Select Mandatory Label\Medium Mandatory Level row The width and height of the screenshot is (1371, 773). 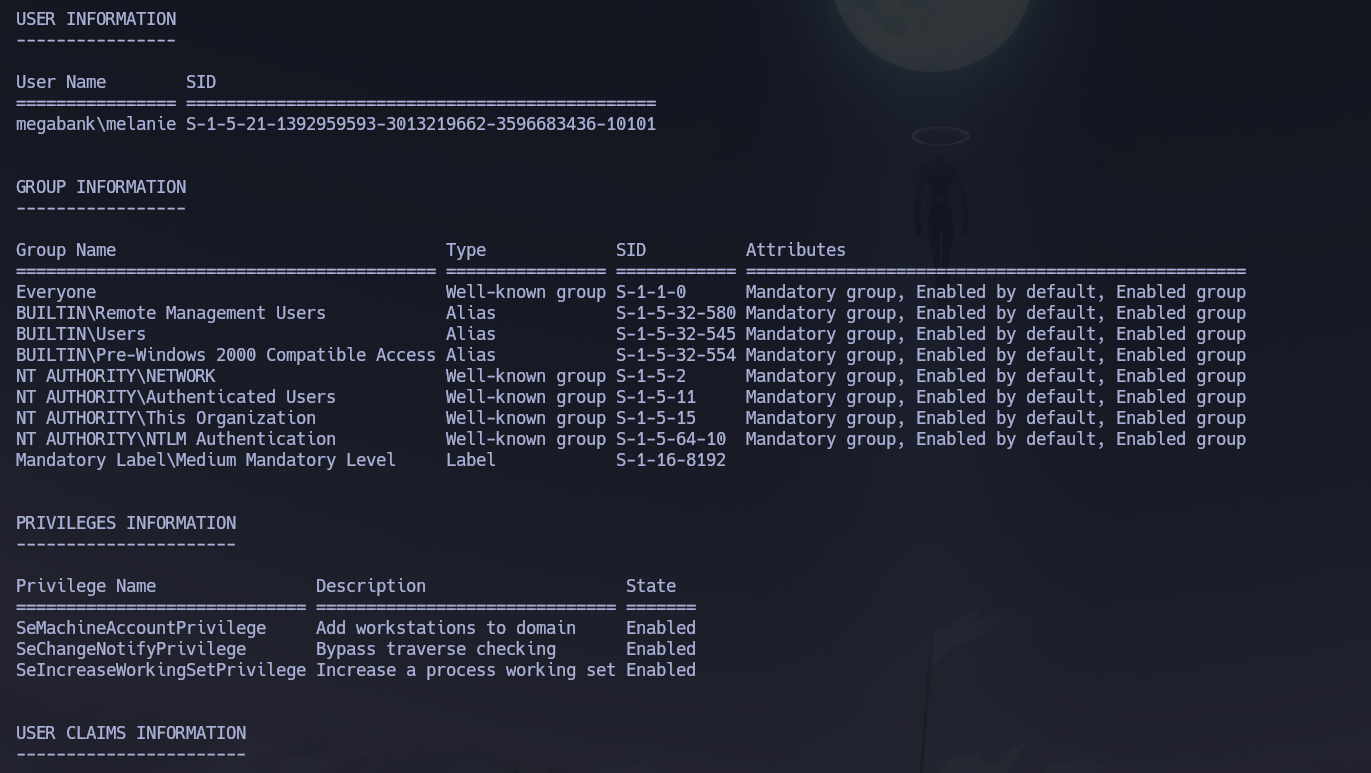[x=205, y=460]
